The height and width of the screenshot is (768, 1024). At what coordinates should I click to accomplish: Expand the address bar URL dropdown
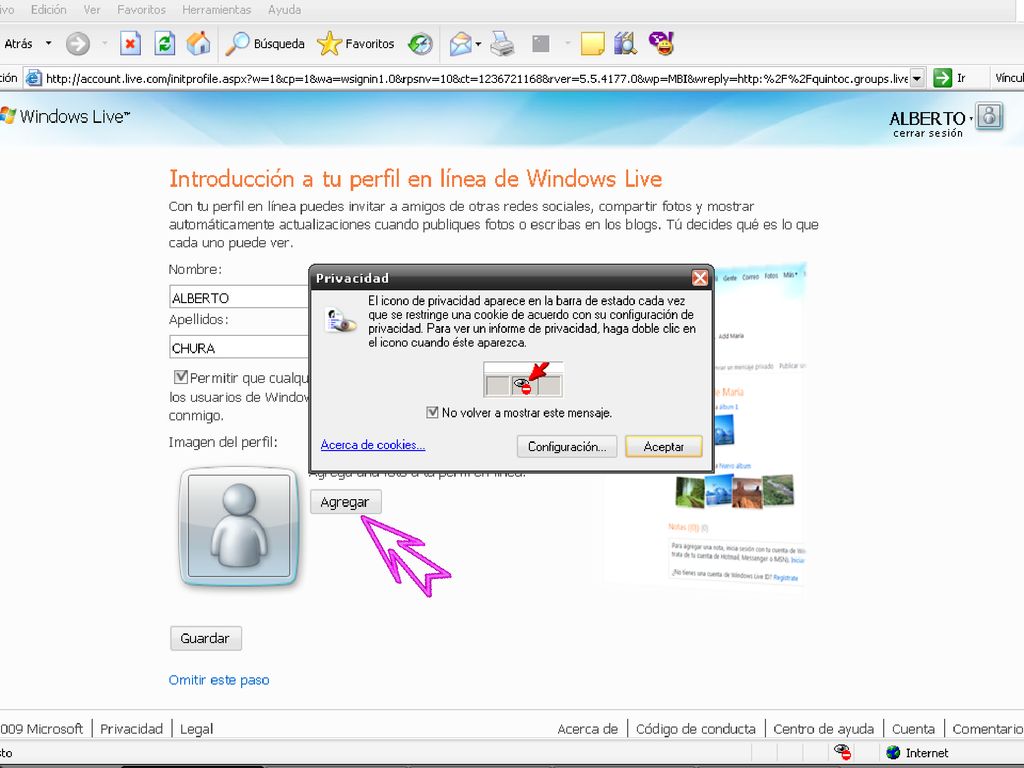tap(917, 78)
